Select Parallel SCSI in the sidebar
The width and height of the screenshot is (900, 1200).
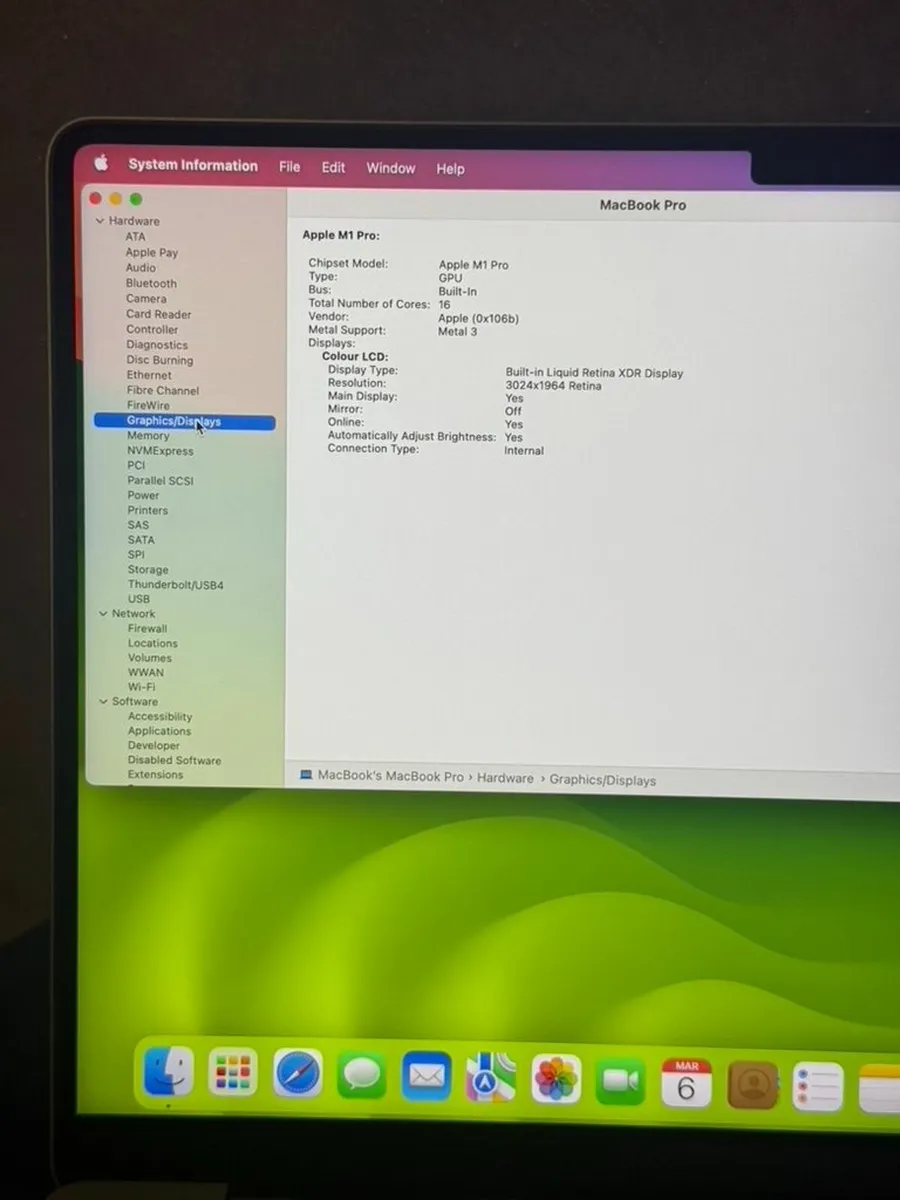(x=160, y=480)
